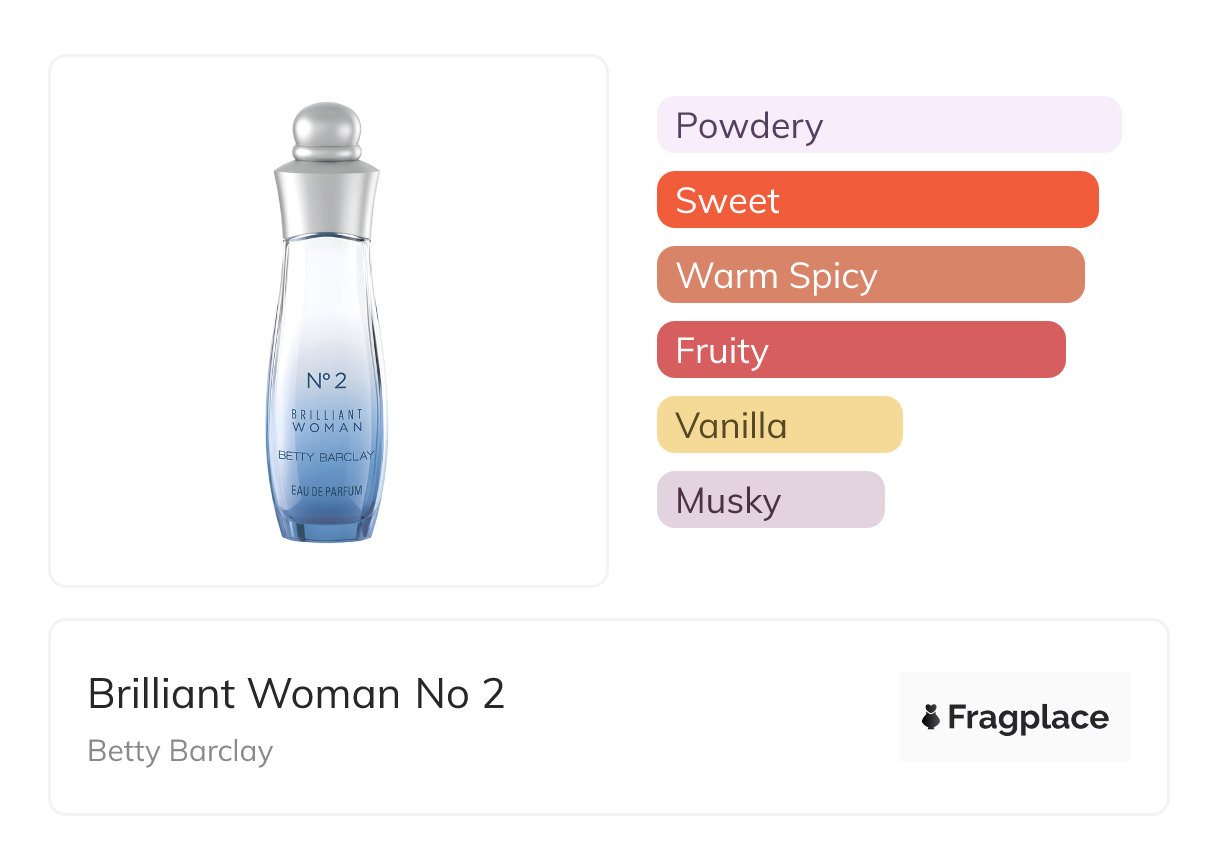The image size is (1218, 864).
Task: Click the yellow Vanilla accord bar
Action: click(779, 425)
